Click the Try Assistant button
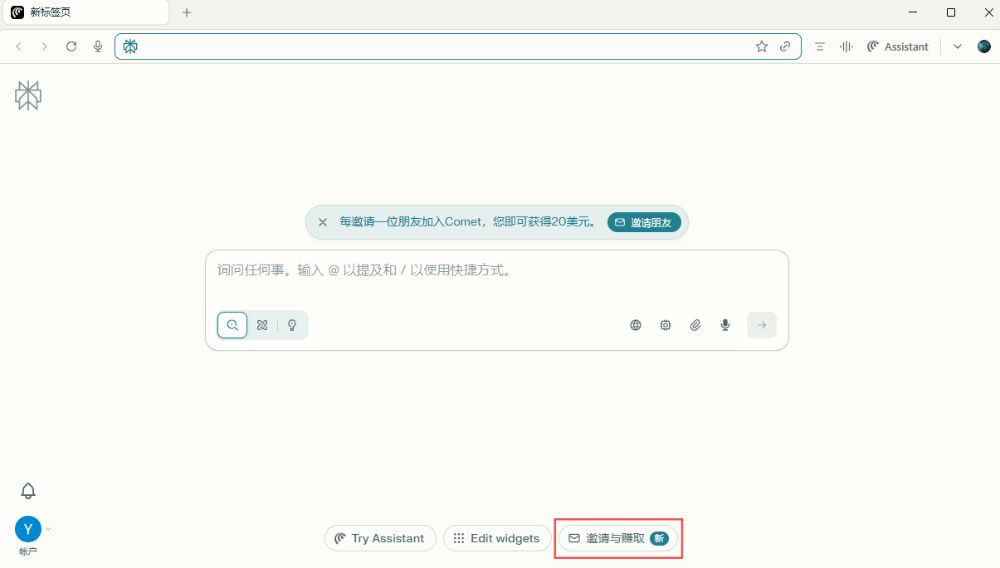Image resolution: width=1000 pixels, height=568 pixels. click(380, 538)
